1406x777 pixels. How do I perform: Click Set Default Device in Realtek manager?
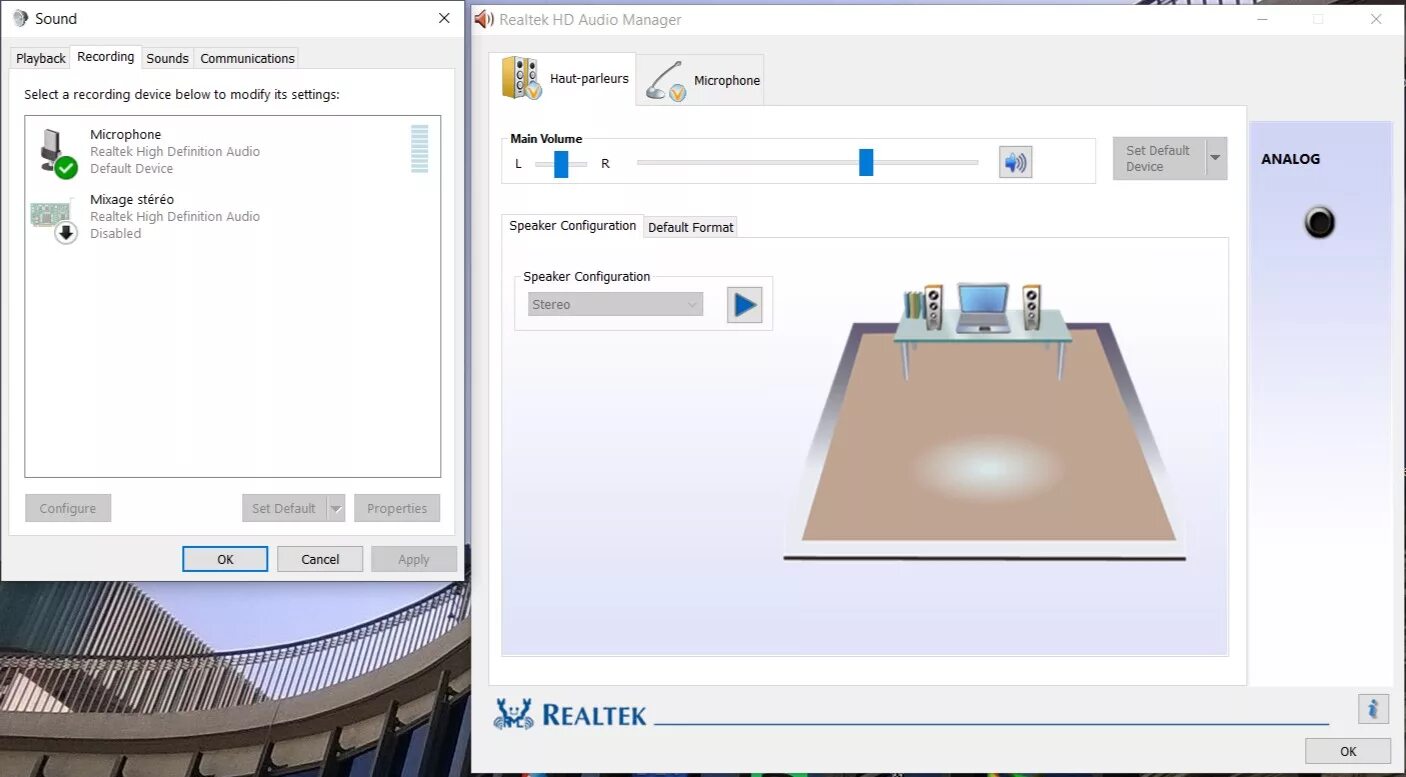(x=1158, y=158)
